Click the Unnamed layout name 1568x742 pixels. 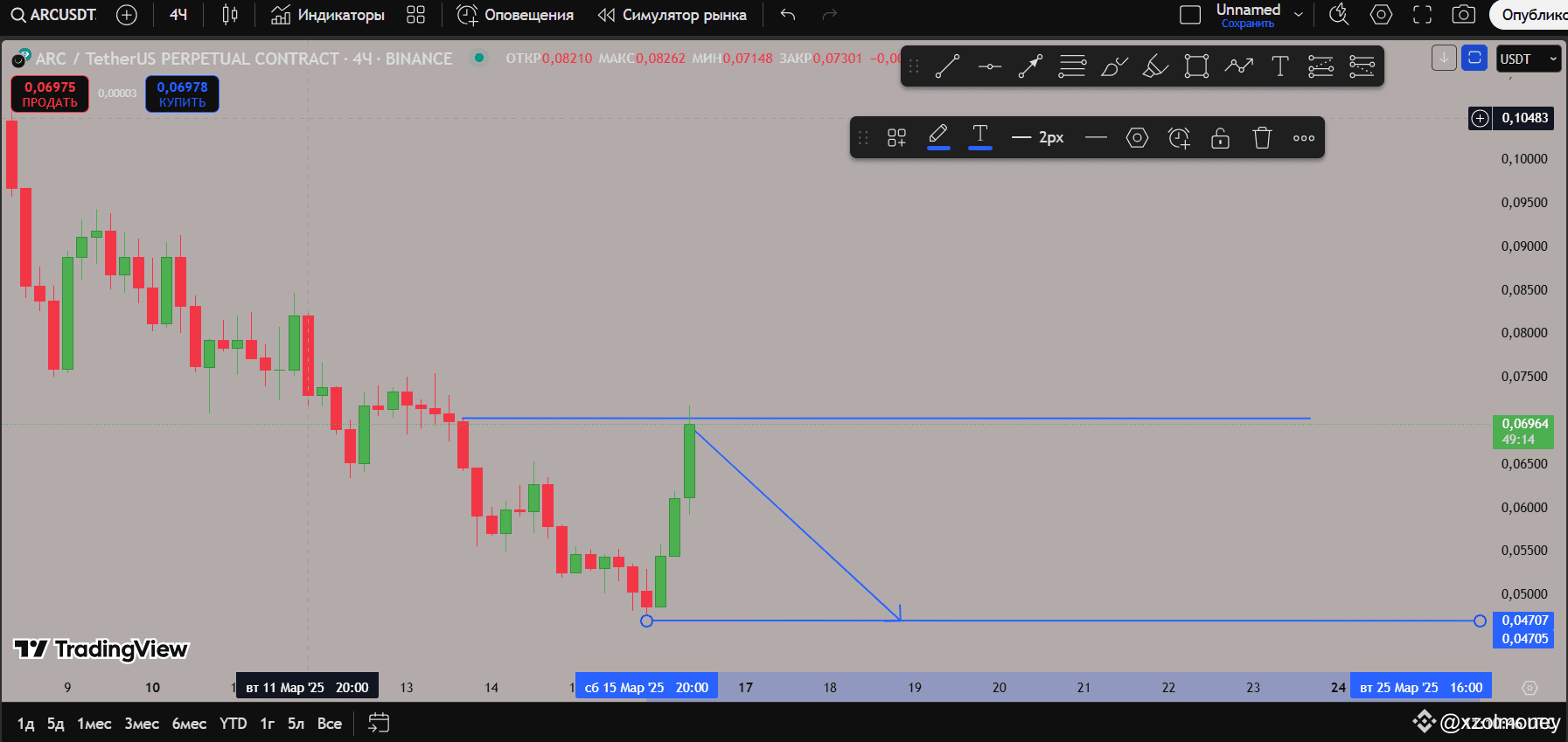[x=1248, y=10]
